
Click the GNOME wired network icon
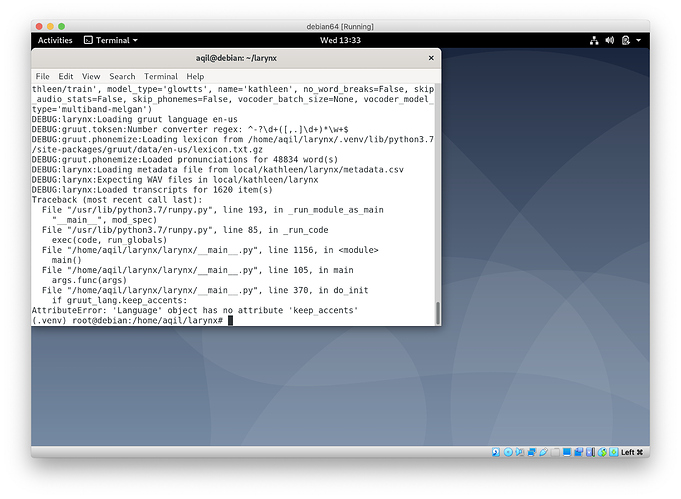(594, 40)
